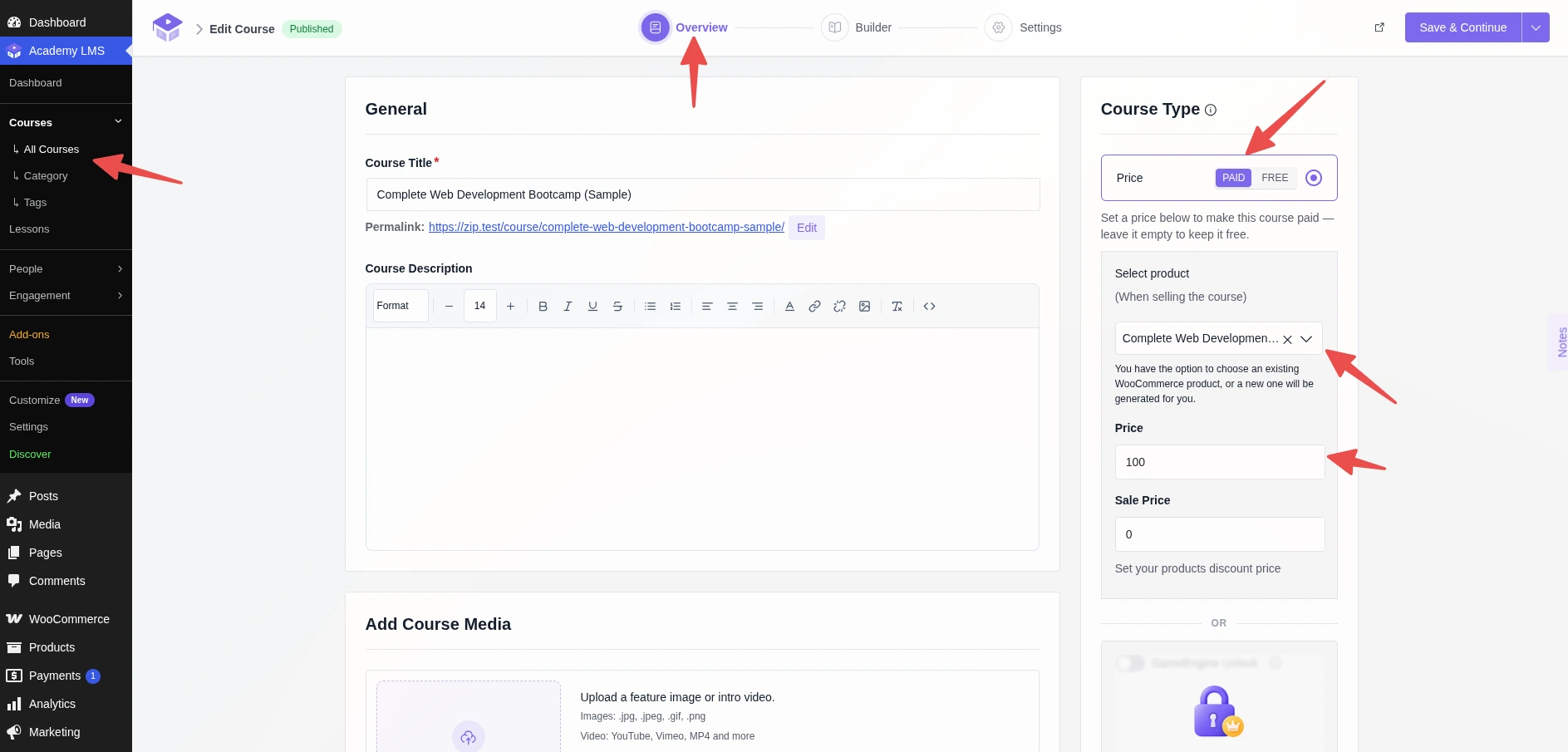Center align description text
The width and height of the screenshot is (1568, 752).
click(x=732, y=307)
